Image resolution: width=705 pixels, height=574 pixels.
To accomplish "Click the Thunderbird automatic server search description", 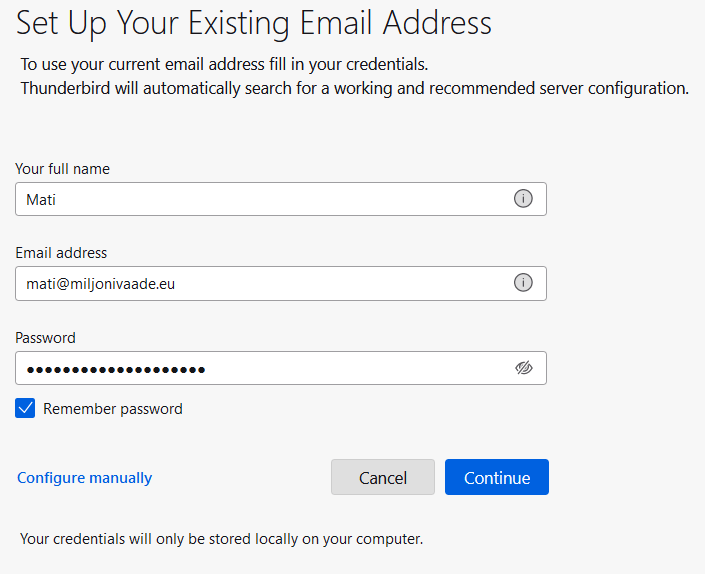I will pos(355,88).
